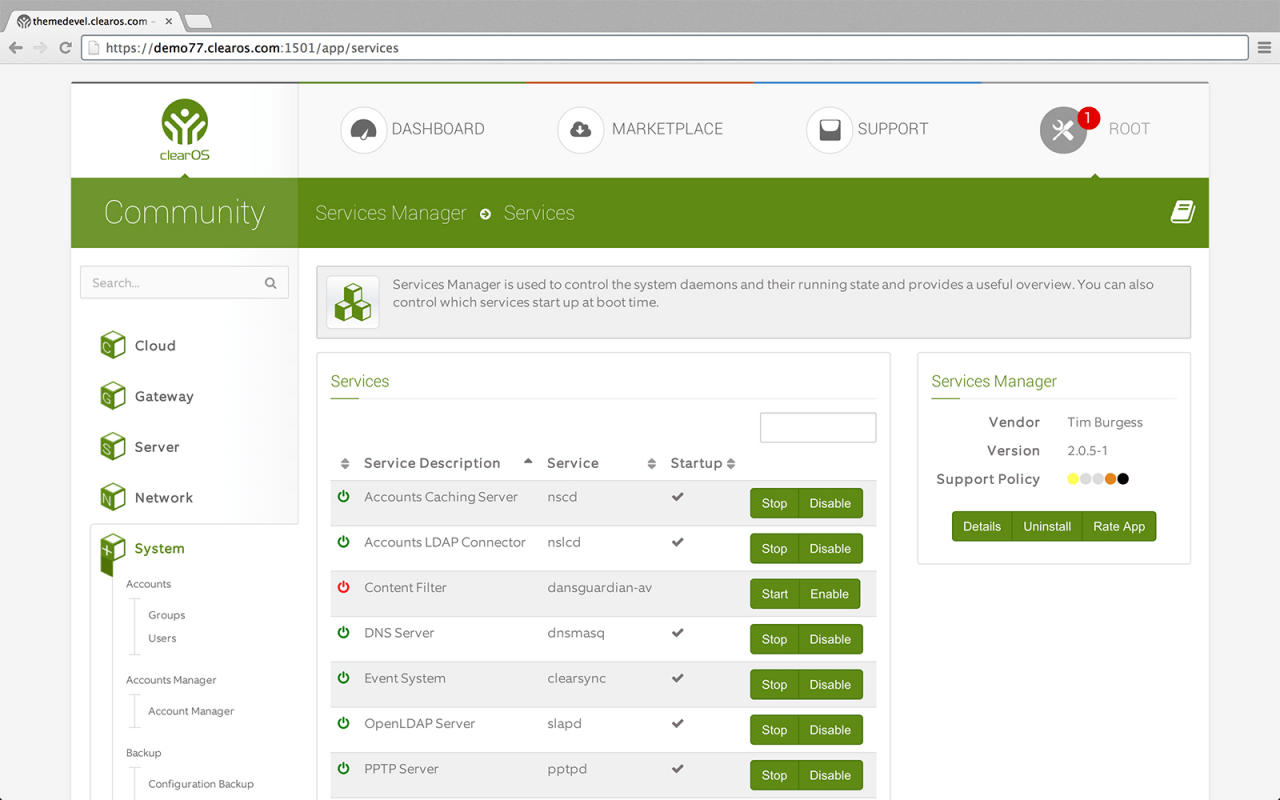The width and height of the screenshot is (1280, 800).
Task: Open the Marketplace cloud download icon
Action: [580, 130]
